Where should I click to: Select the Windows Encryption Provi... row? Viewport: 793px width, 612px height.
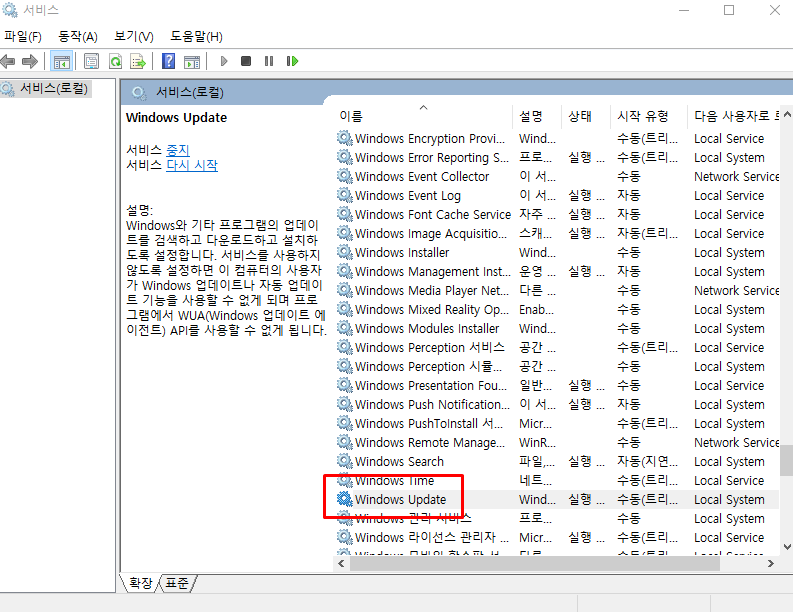point(557,139)
